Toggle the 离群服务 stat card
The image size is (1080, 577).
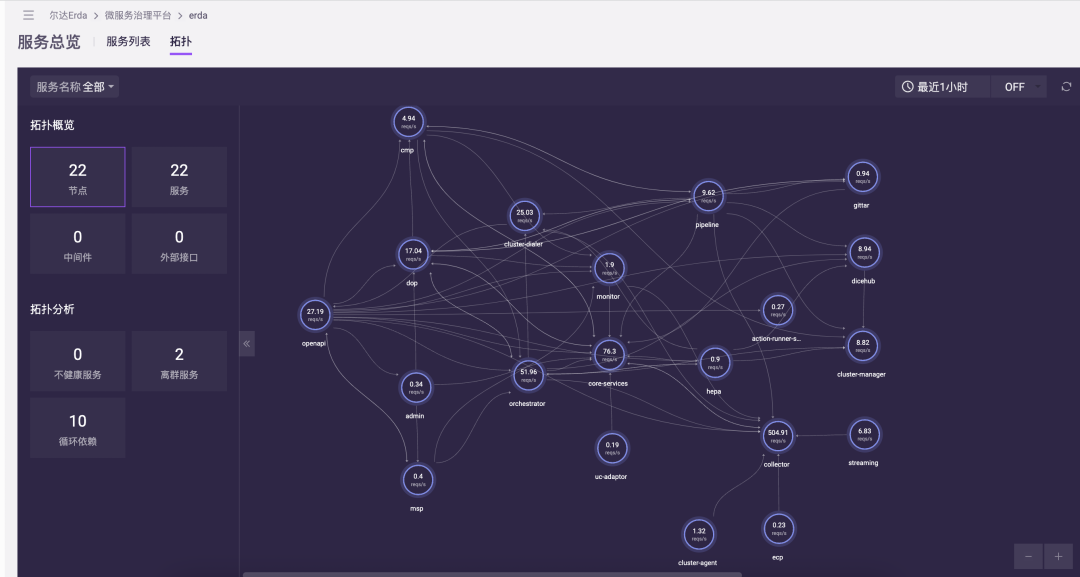[x=179, y=361]
